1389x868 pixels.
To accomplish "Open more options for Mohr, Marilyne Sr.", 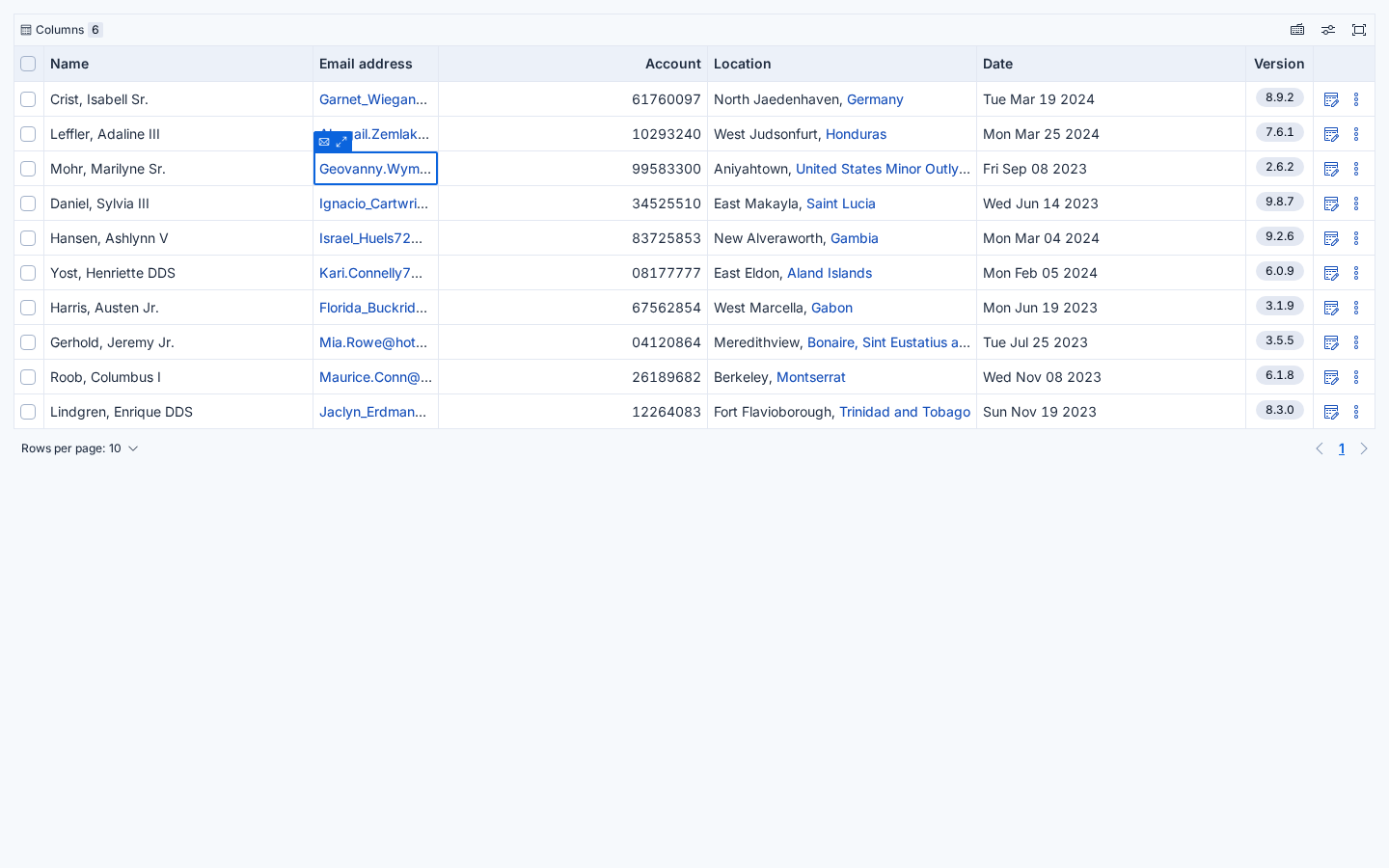I will pos(1356,169).
